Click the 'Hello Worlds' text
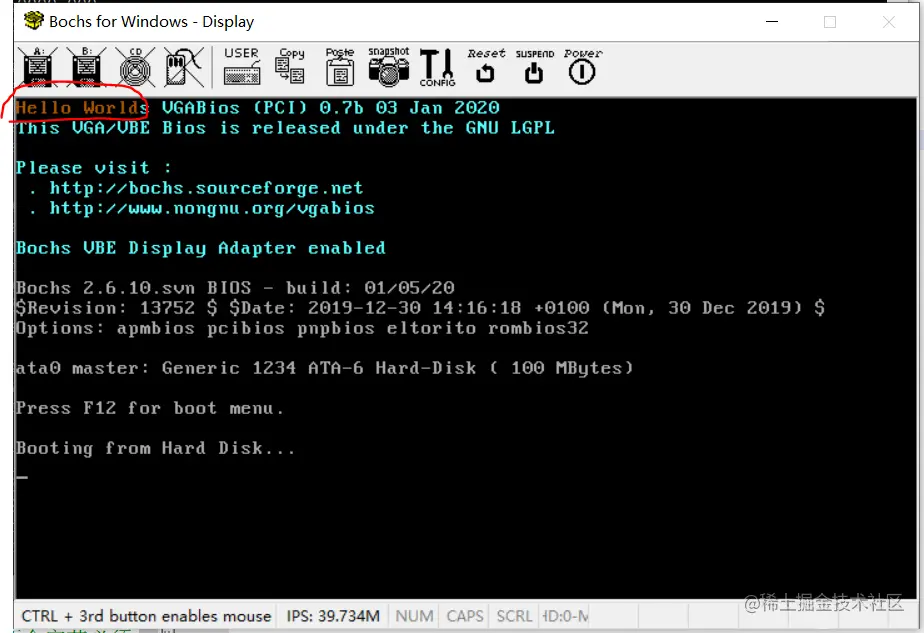This screenshot has width=924, height=633. pyautogui.click(x=81, y=108)
